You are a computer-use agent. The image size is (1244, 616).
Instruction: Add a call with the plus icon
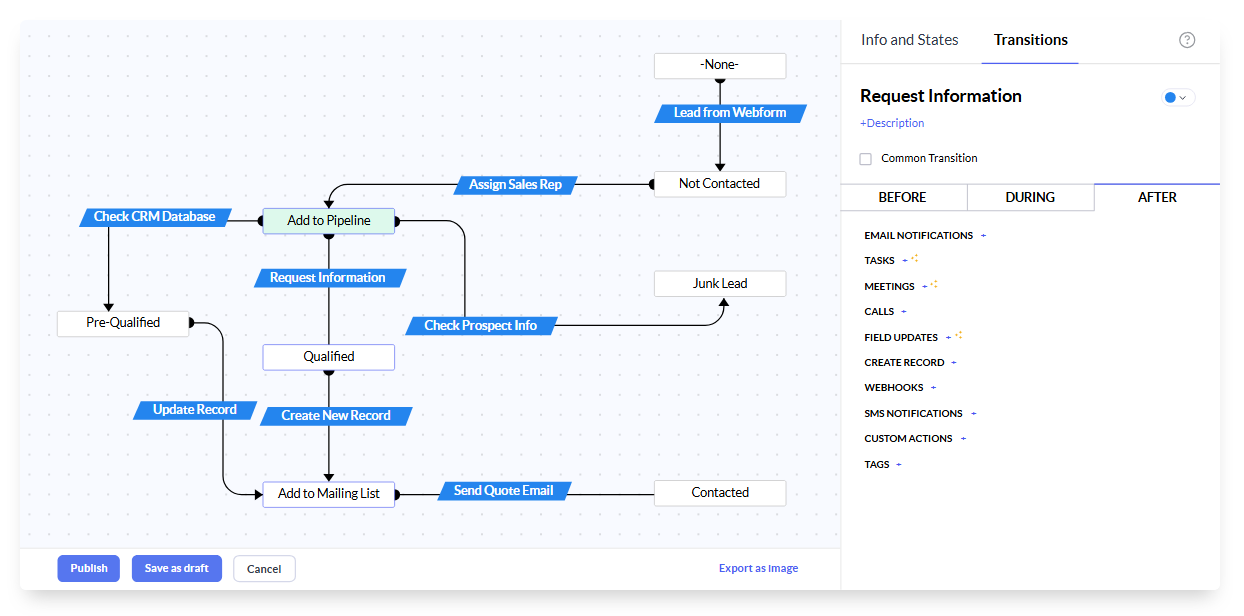click(x=904, y=312)
